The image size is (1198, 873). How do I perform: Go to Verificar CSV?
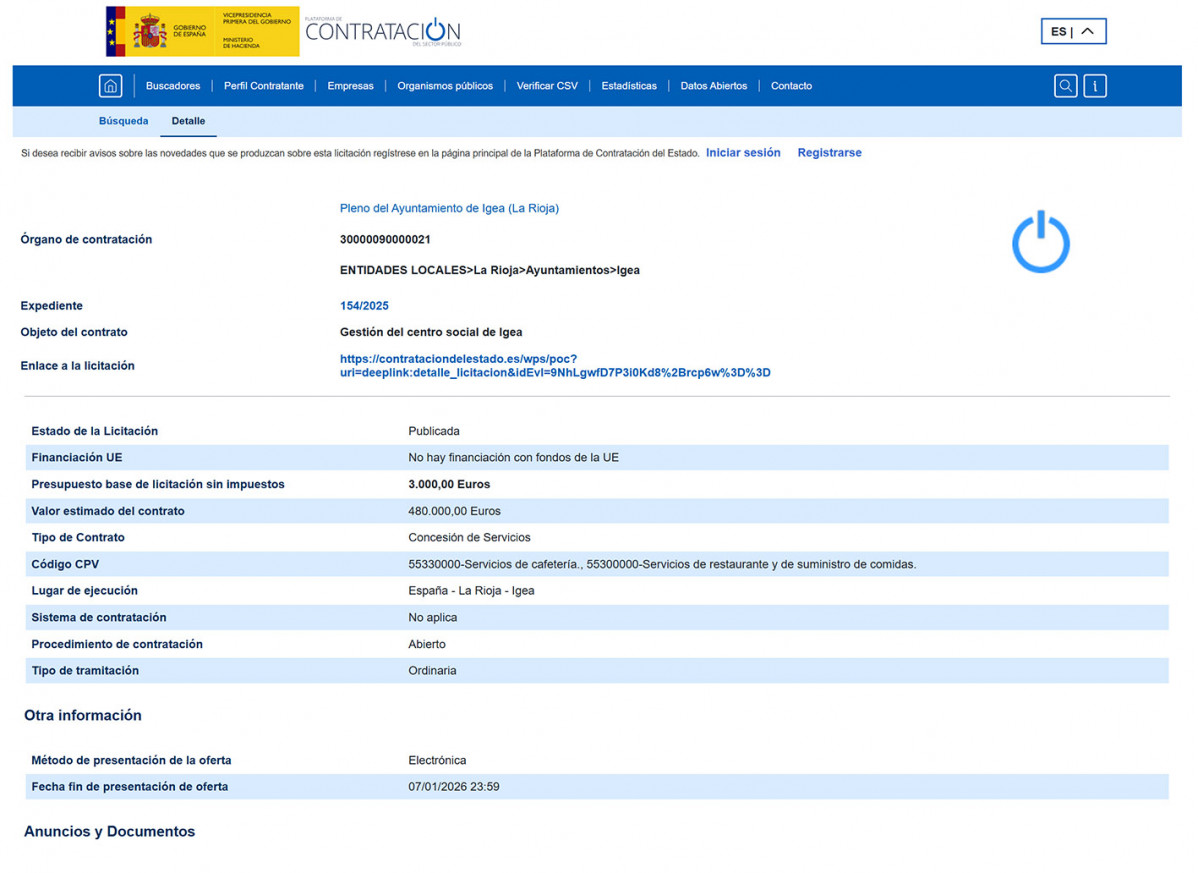[x=547, y=86]
